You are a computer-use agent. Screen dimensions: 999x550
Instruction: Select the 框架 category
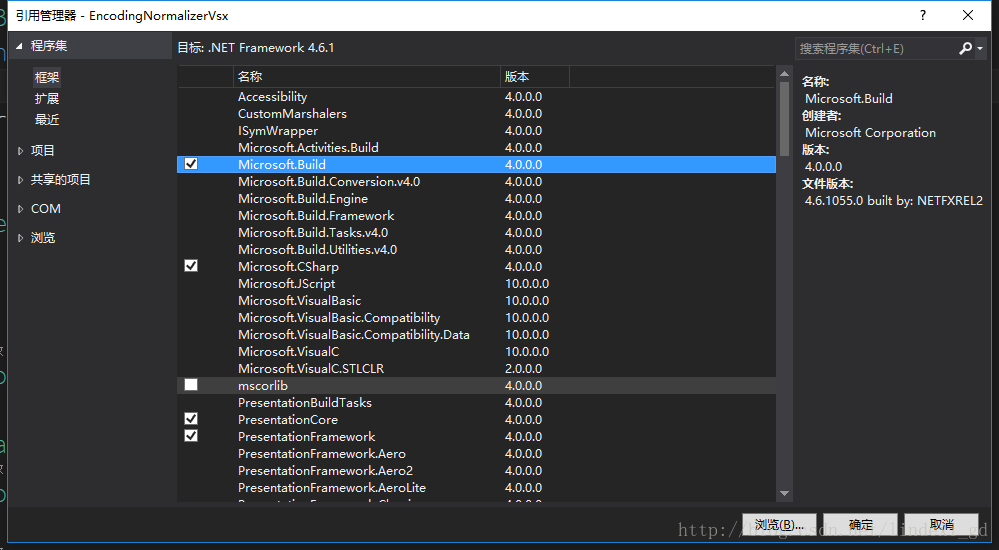click(47, 77)
